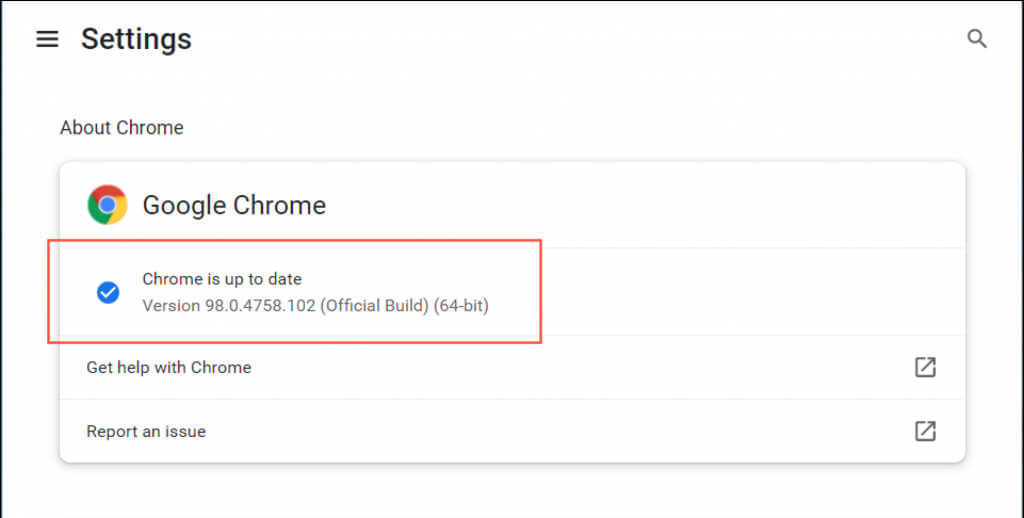The image size is (1024, 518).
Task: Click the About Chrome heading
Action: [122, 128]
